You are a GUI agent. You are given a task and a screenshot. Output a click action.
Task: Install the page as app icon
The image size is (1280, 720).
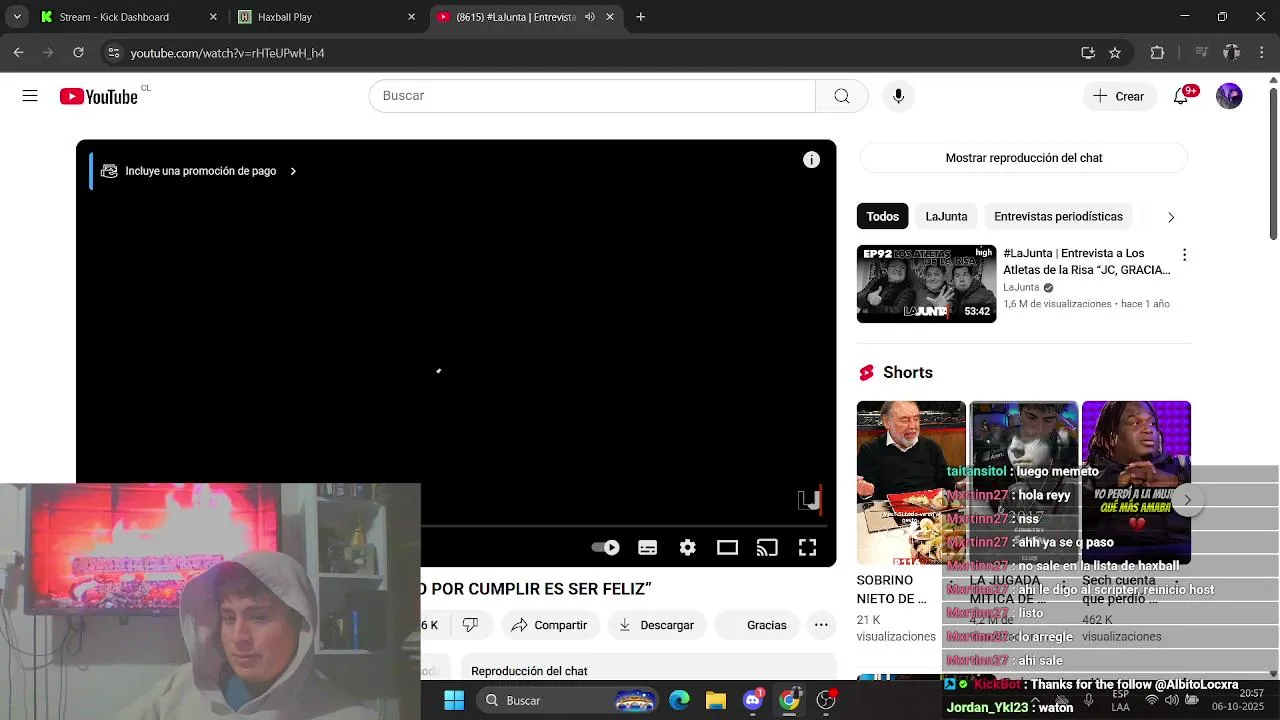pyautogui.click(x=1088, y=53)
